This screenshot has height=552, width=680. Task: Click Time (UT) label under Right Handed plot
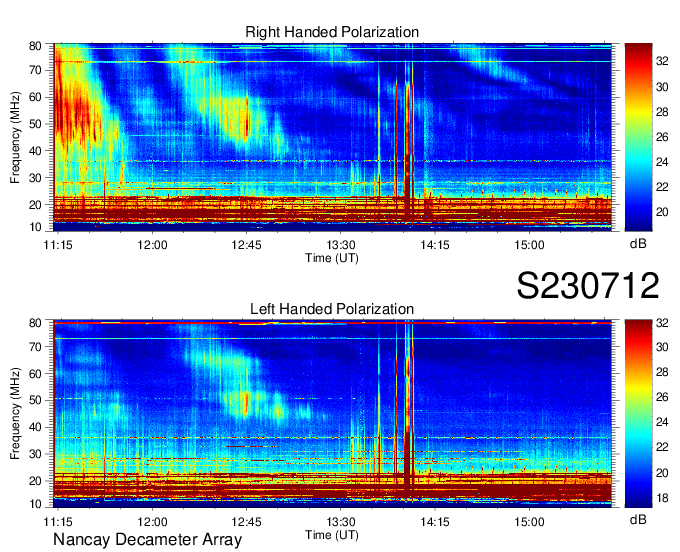coord(332,258)
